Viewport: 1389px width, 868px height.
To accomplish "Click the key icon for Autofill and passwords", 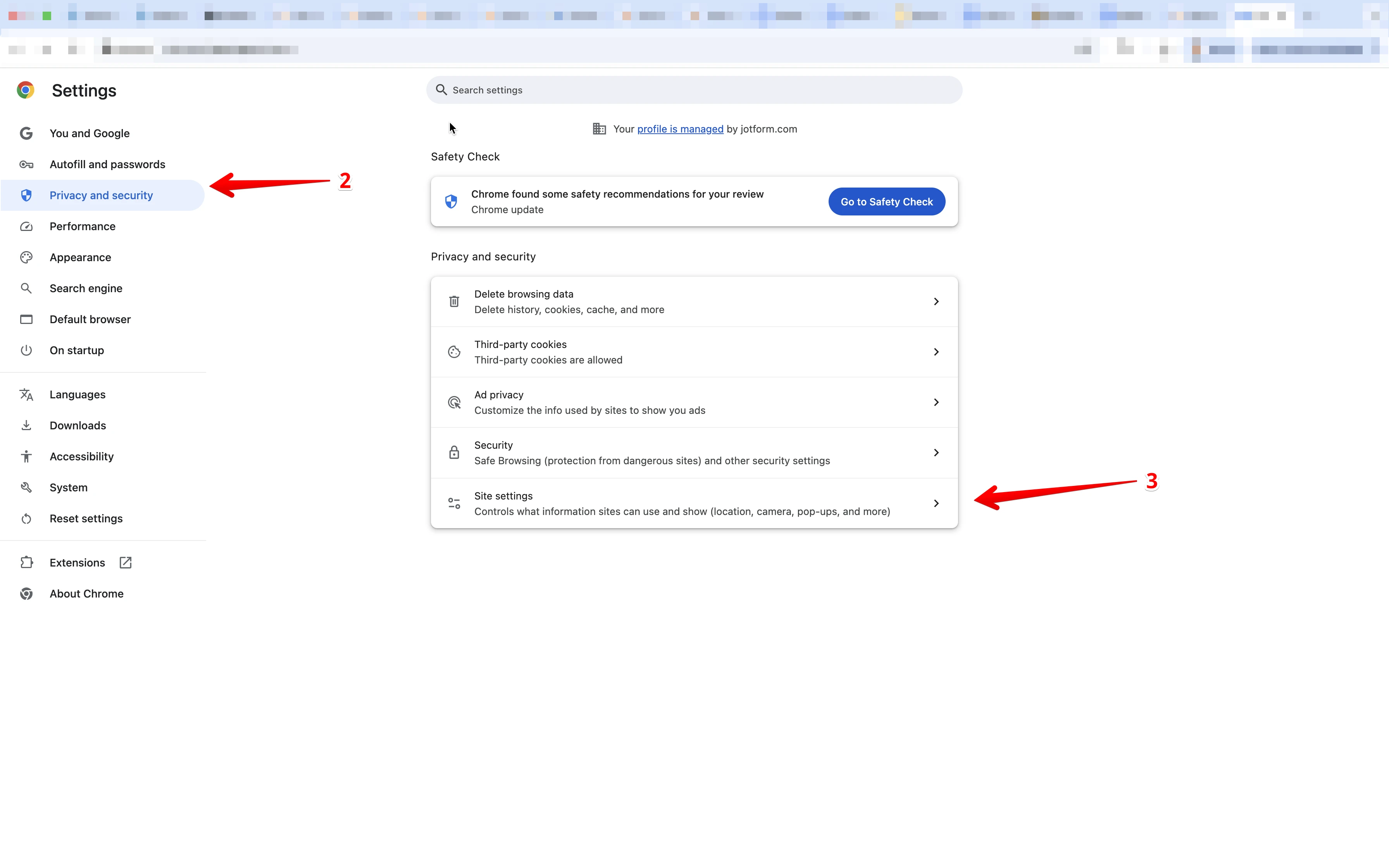I will click(26, 164).
